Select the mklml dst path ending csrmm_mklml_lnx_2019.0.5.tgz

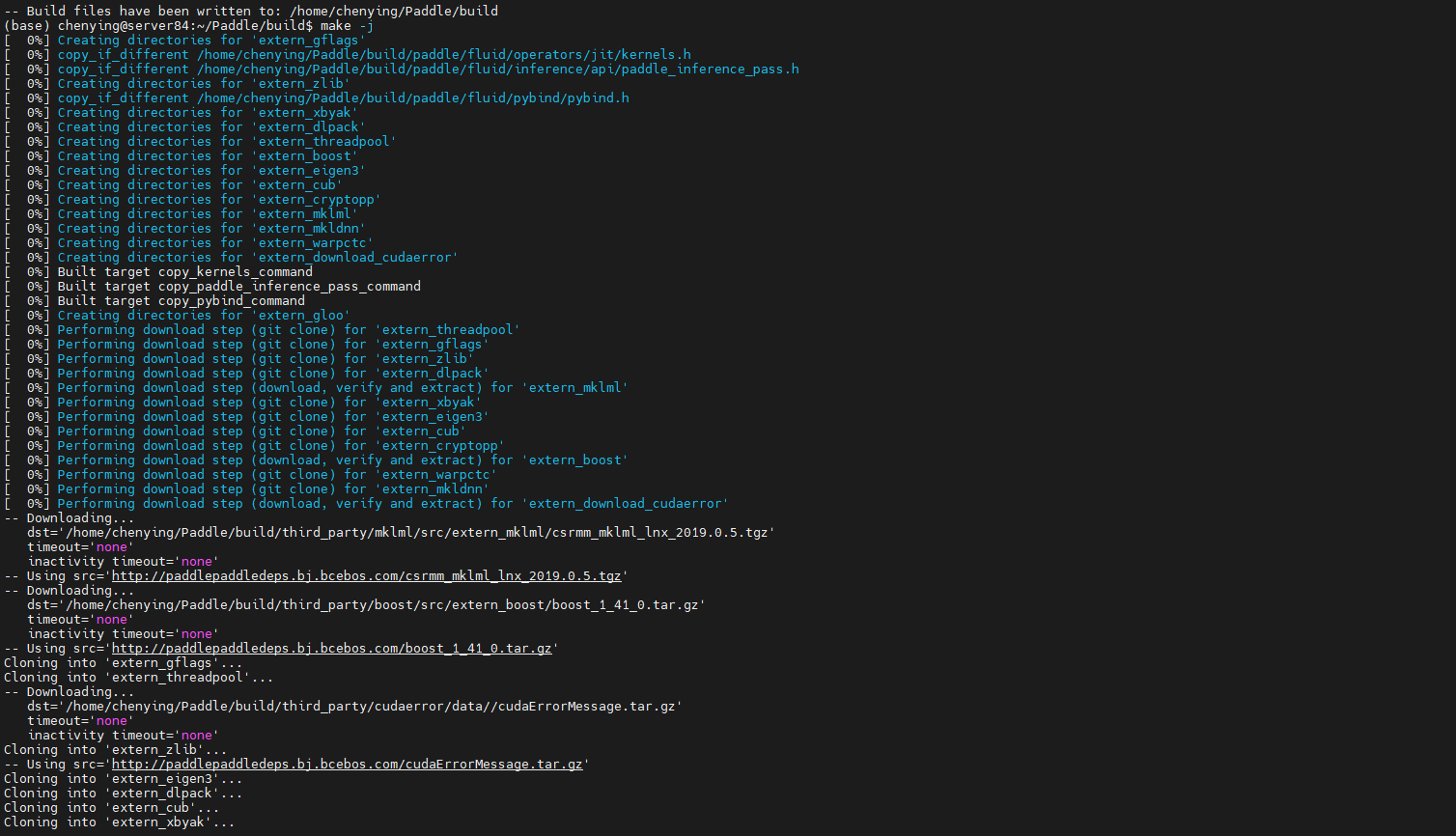(402, 532)
